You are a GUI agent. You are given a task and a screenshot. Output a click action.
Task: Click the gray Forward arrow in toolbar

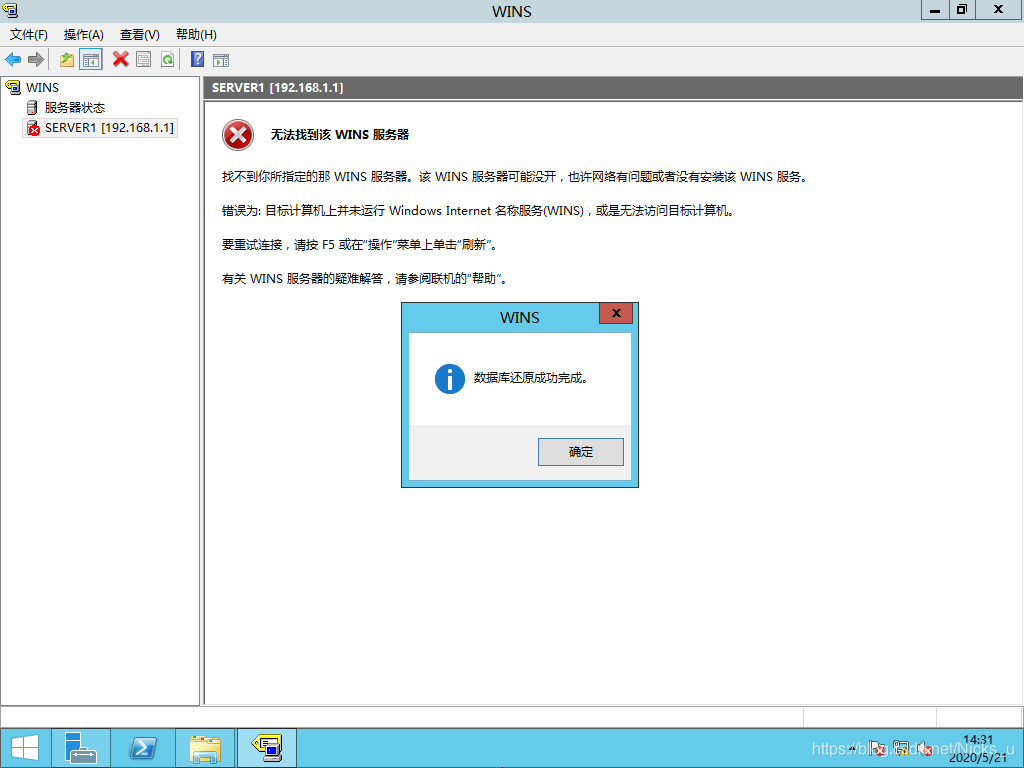click(x=36, y=60)
